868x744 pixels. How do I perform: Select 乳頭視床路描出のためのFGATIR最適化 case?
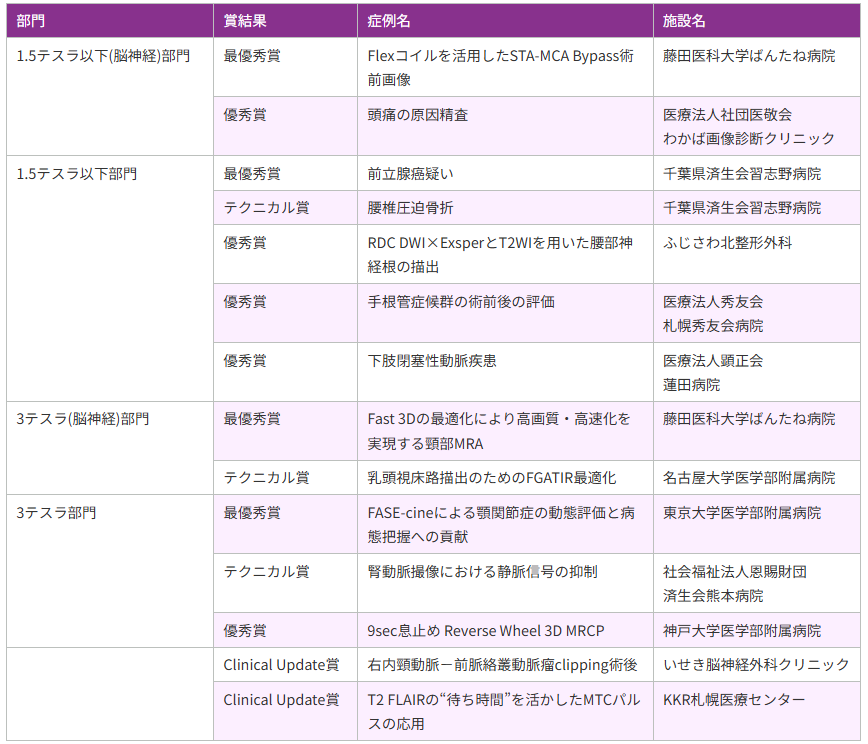click(492, 478)
